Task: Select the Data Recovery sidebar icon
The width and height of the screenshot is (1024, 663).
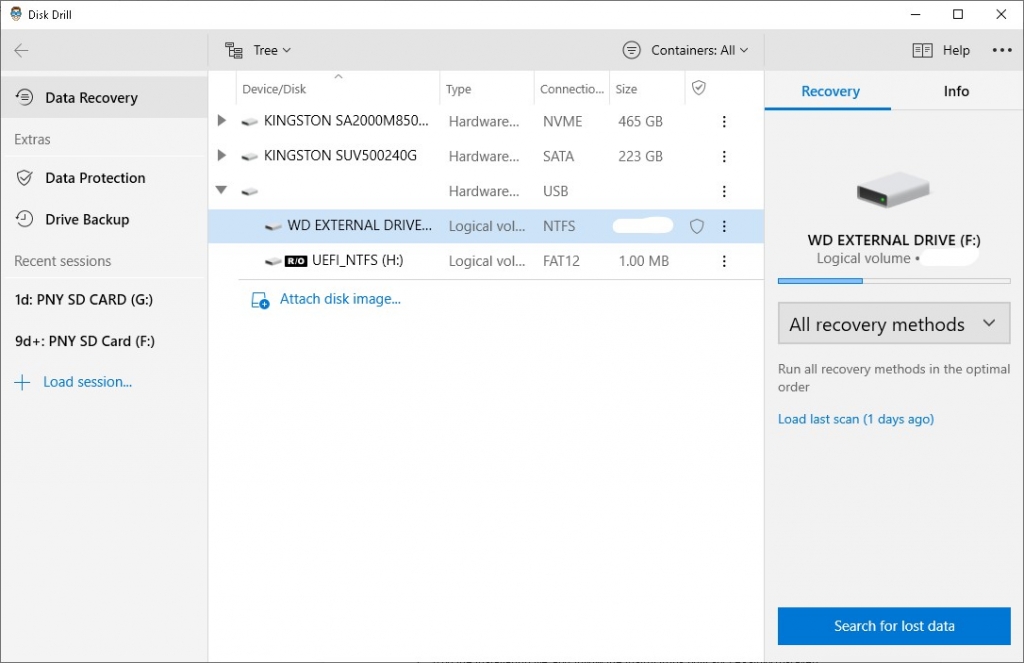Action: tap(23, 97)
